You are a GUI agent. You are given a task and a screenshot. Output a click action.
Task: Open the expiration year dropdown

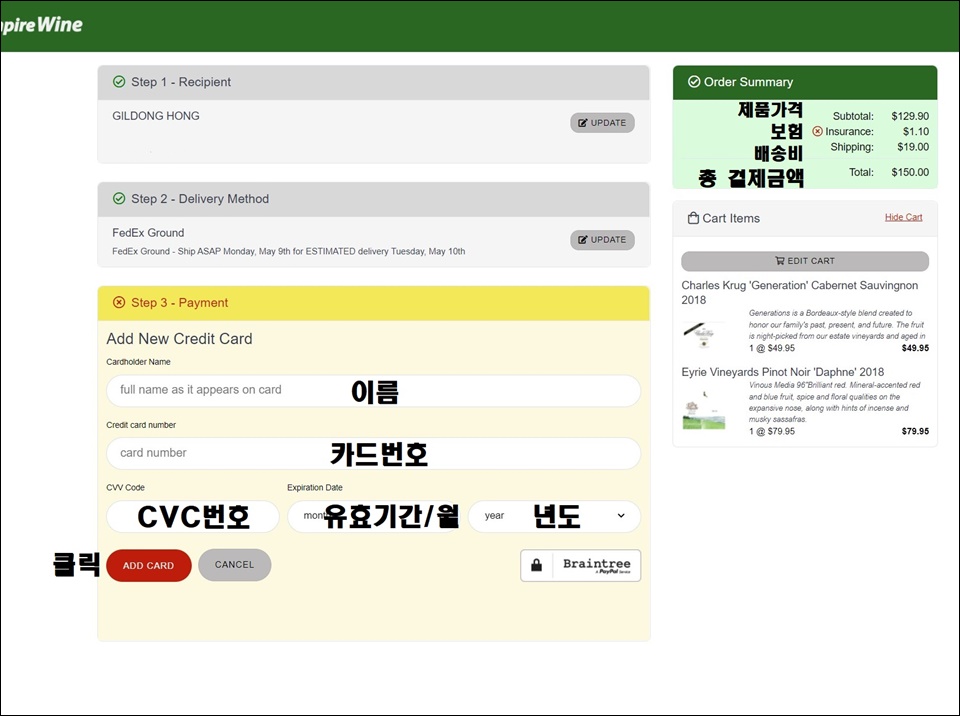tap(555, 516)
